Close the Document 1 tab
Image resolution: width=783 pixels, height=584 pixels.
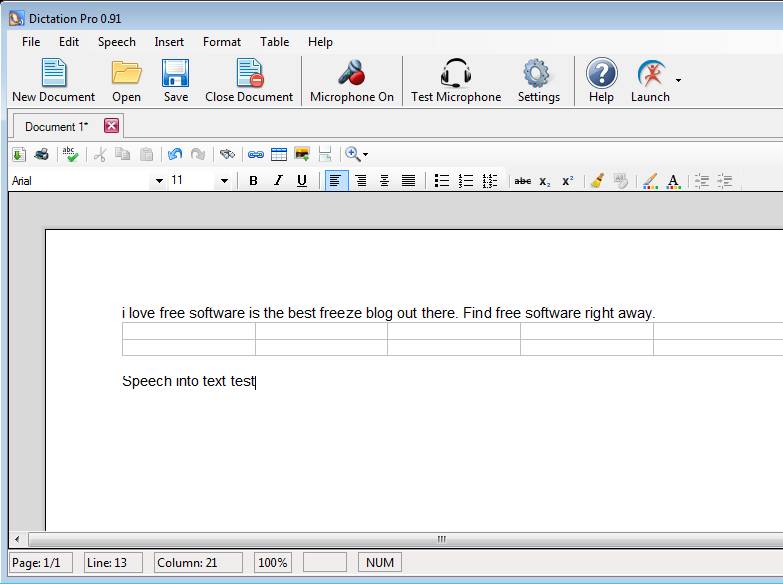pos(111,125)
